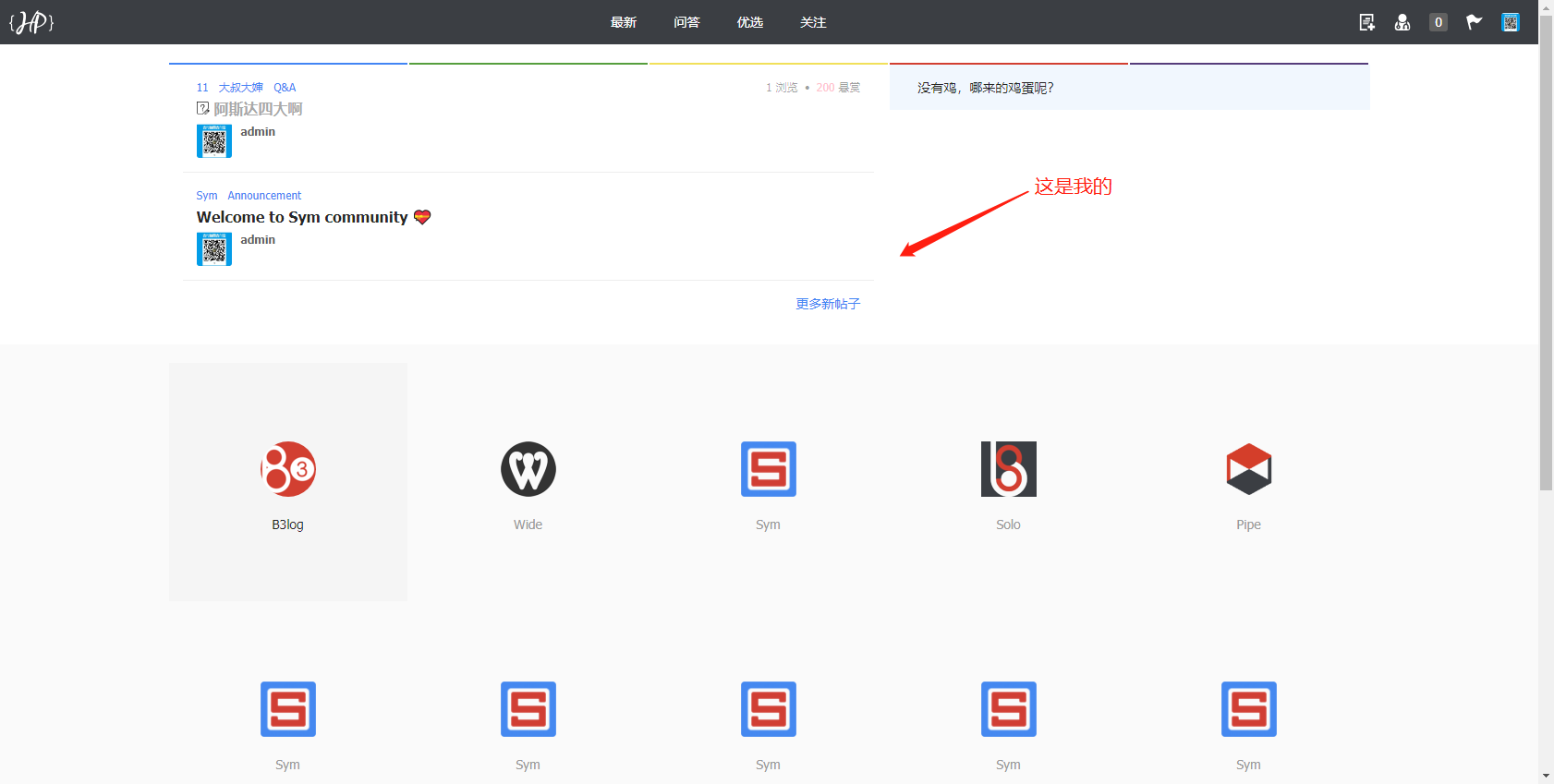The width and height of the screenshot is (1554, 784).
Task: Open the Q&A tag link
Action: 285,88
